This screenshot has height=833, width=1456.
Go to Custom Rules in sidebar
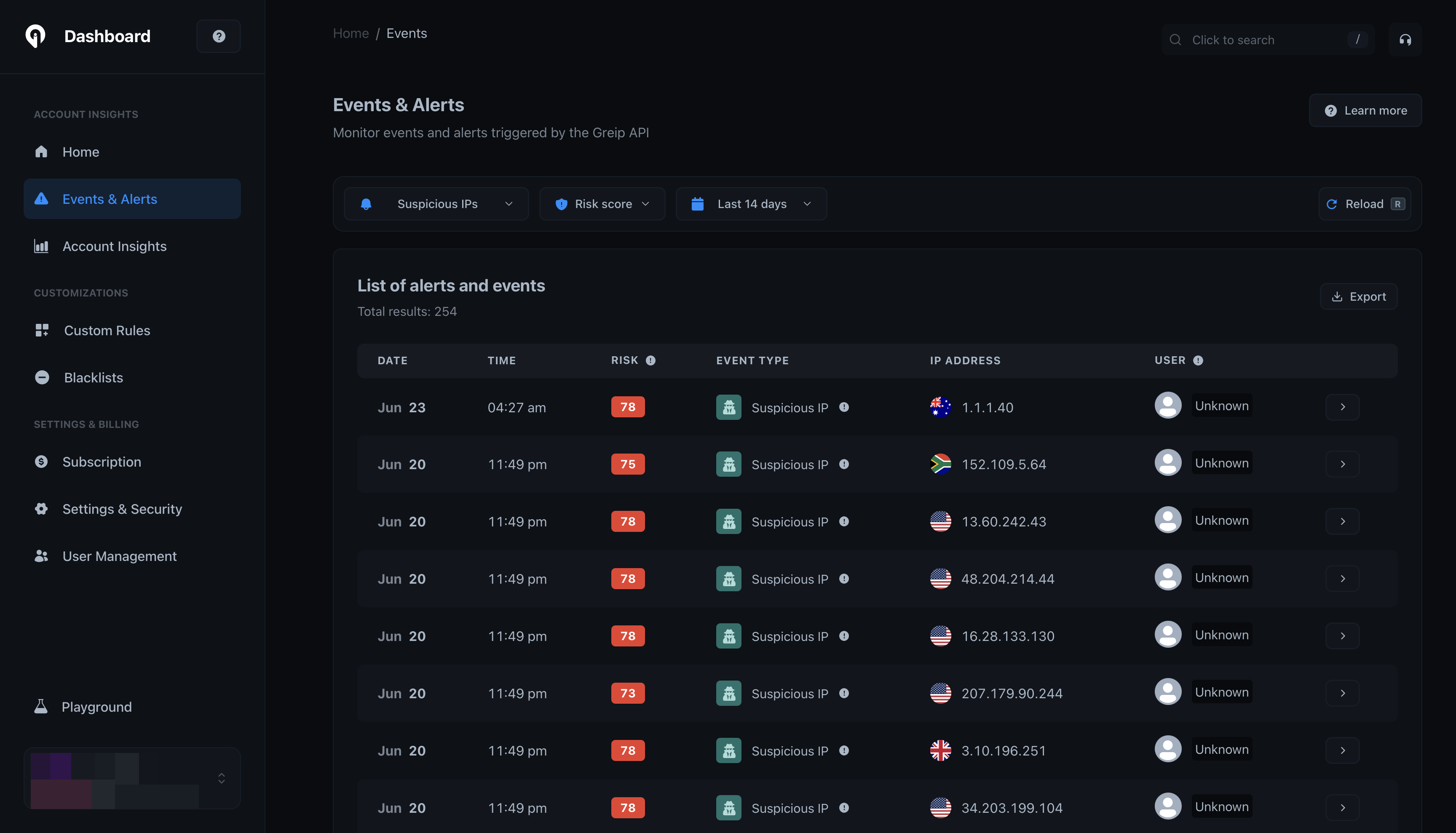[x=107, y=331]
